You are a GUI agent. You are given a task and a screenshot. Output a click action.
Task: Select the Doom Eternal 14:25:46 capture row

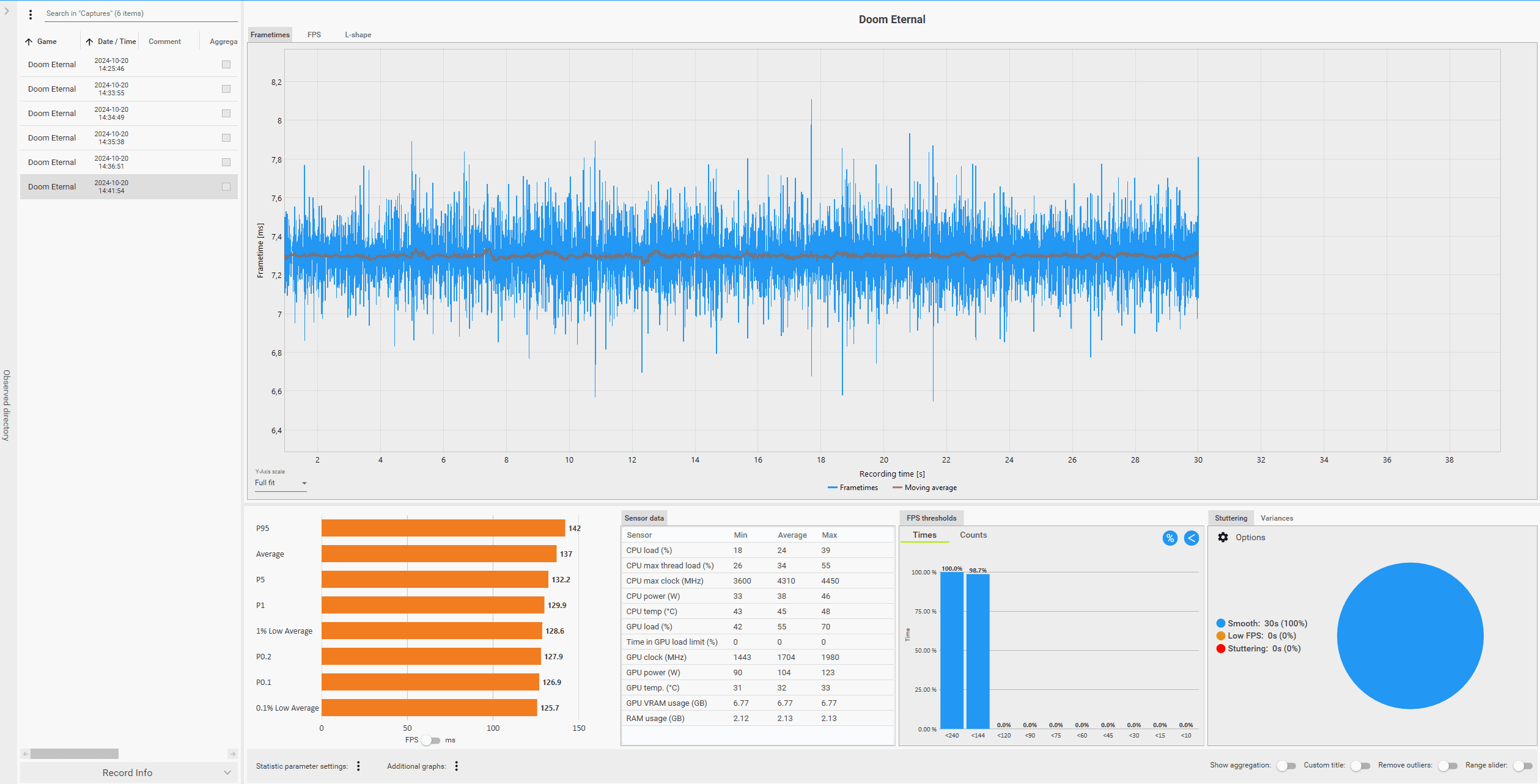point(128,64)
